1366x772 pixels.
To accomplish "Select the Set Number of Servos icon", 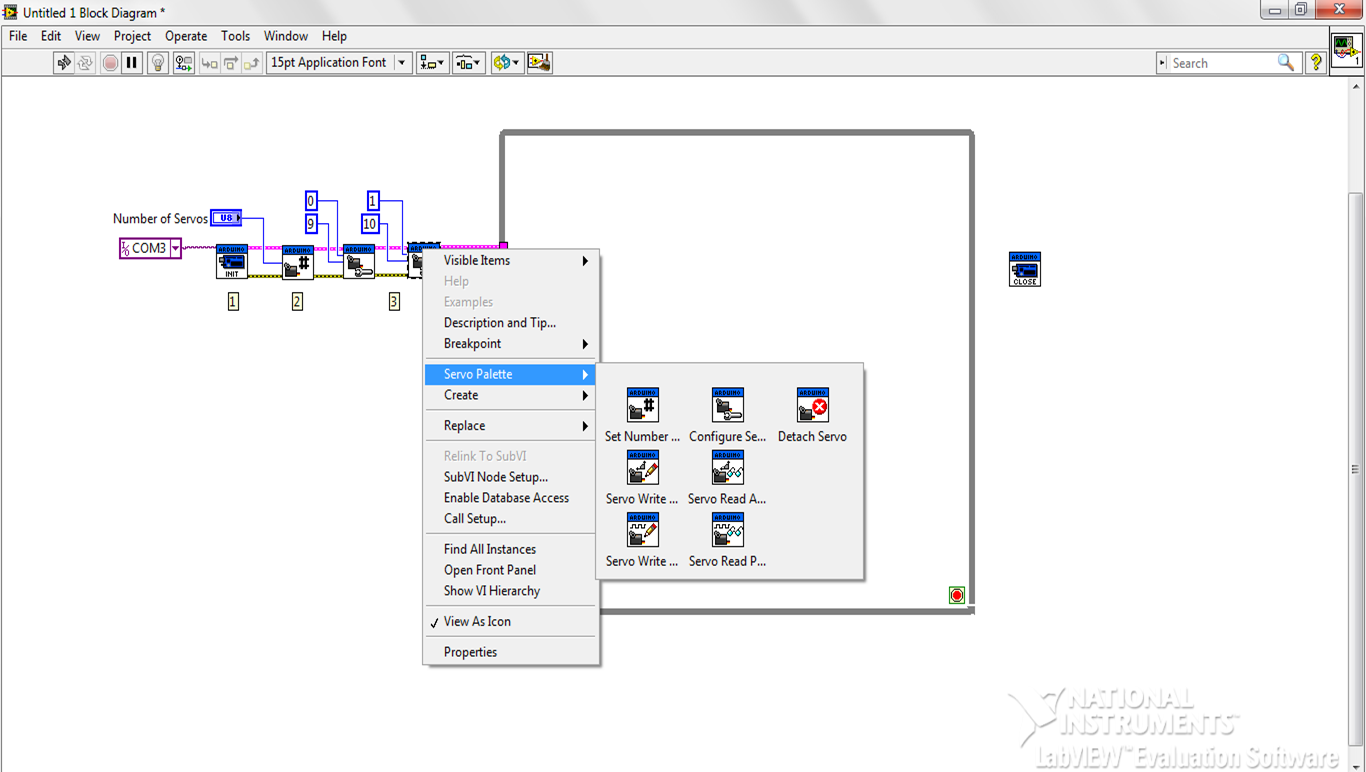I will (x=641, y=405).
